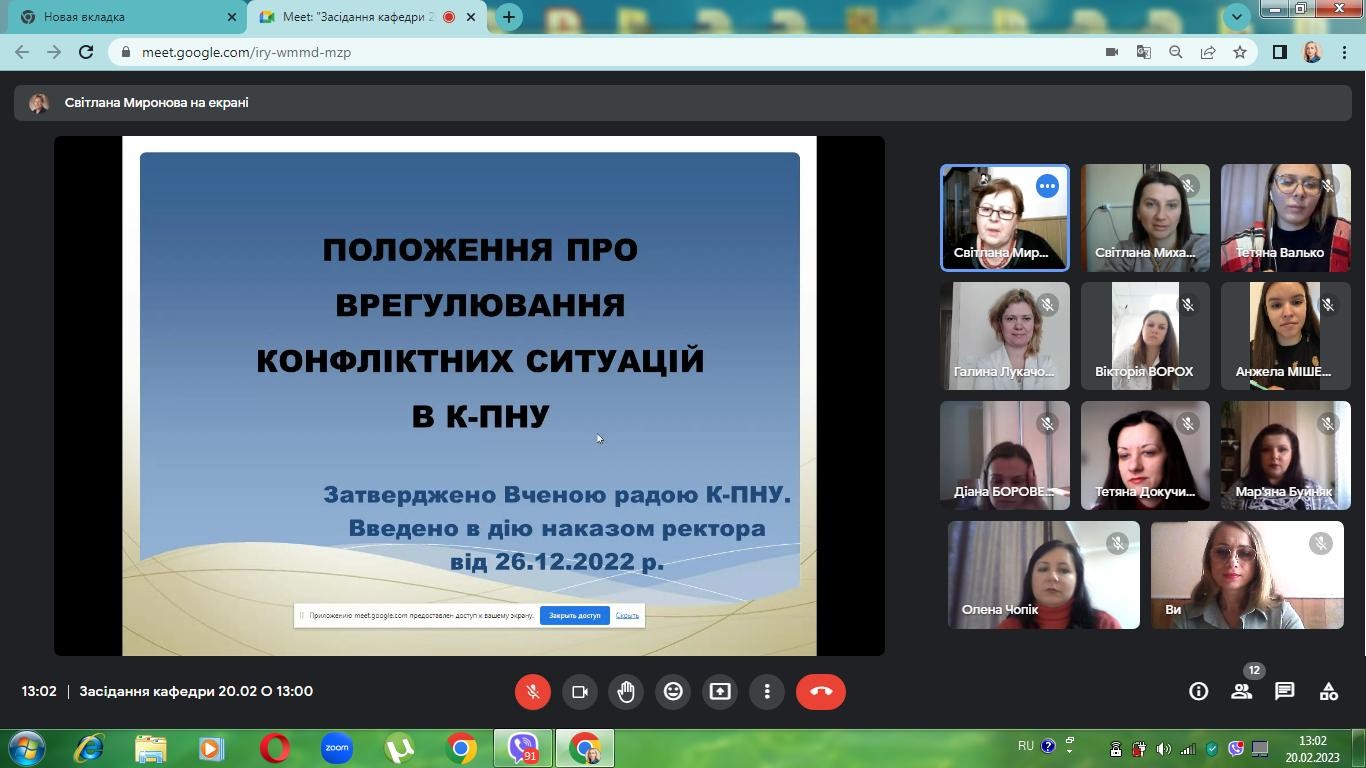Open more options three-dot menu
This screenshot has height=768, width=1366.
click(x=767, y=691)
